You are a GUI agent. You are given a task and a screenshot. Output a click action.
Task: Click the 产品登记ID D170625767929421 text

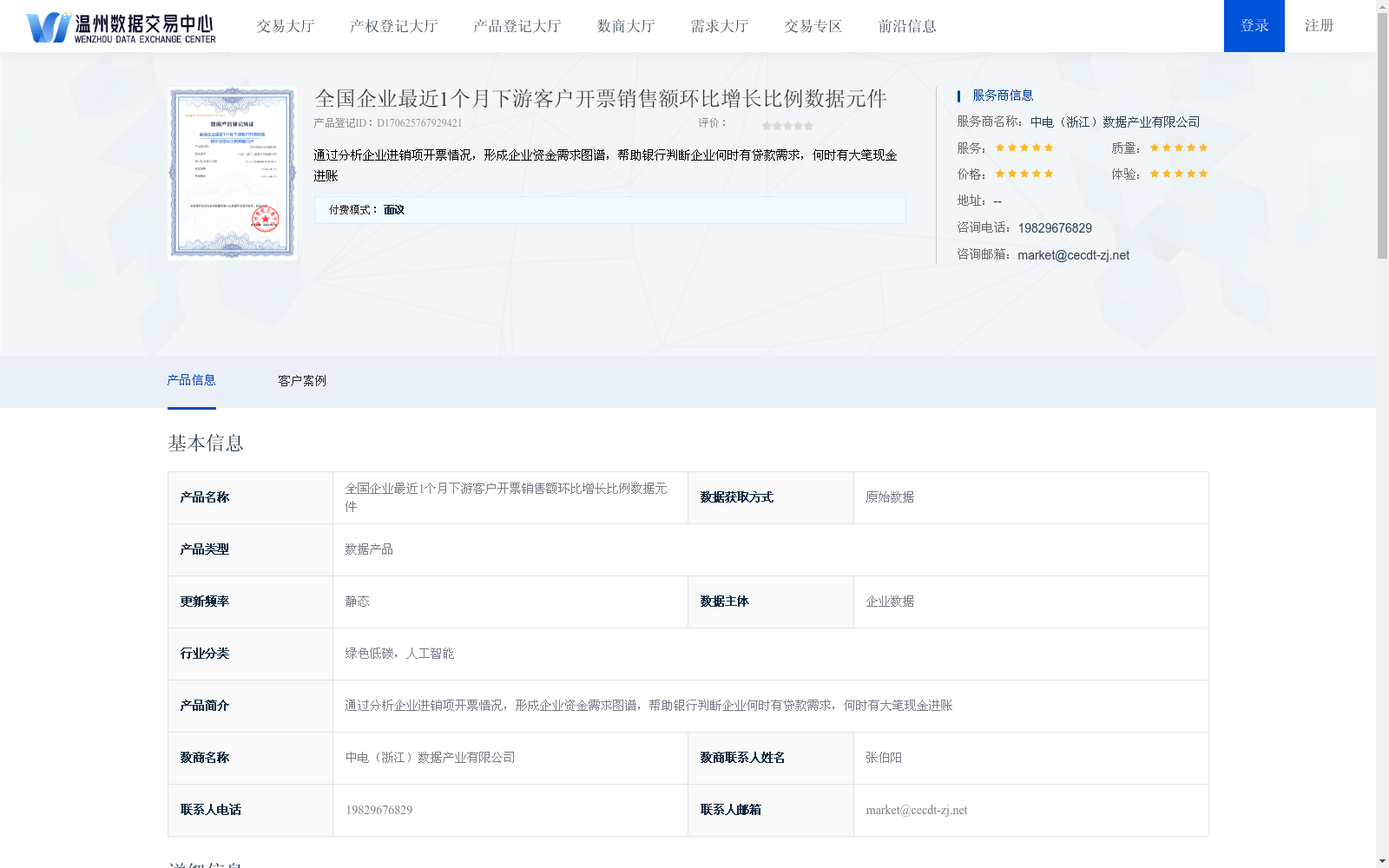(388, 123)
